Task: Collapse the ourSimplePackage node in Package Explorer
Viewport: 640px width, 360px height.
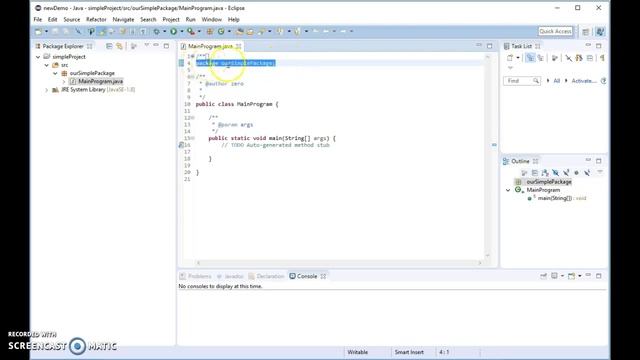Action: pyautogui.click(x=55, y=73)
